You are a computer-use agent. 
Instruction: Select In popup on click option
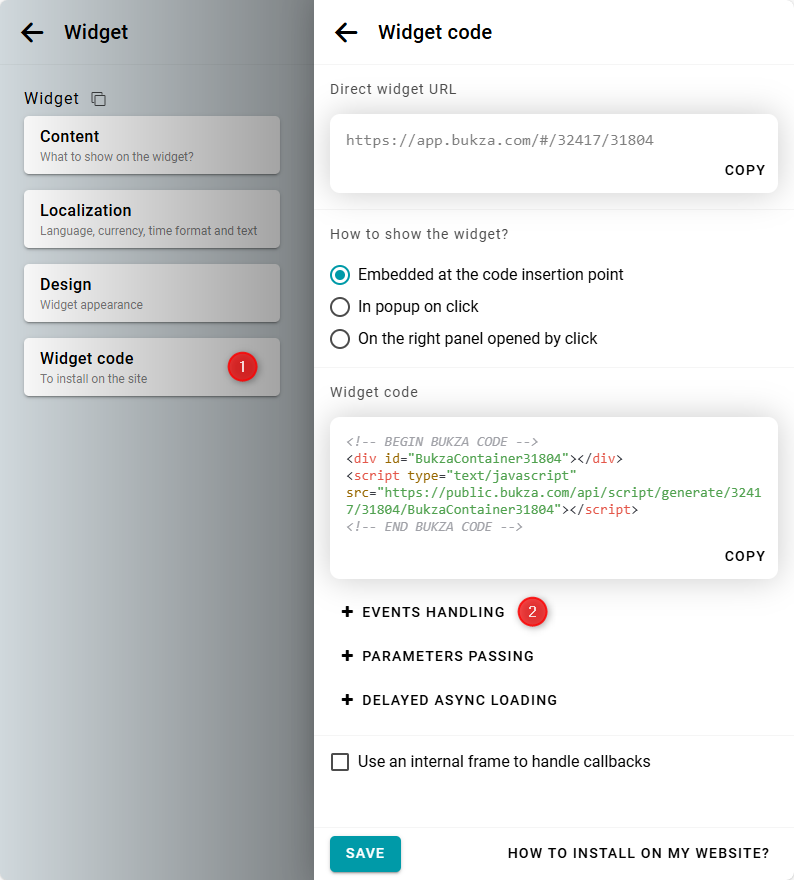coord(340,307)
